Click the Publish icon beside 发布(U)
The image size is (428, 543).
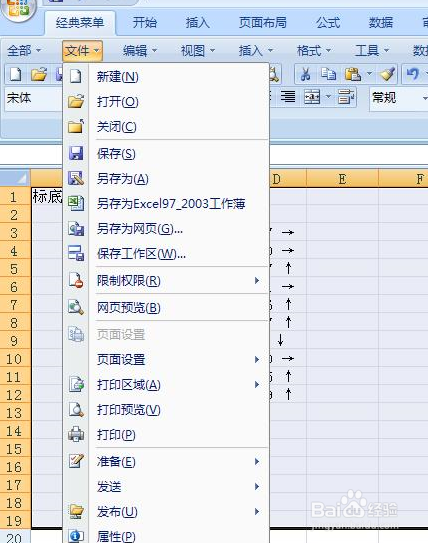(x=76, y=511)
